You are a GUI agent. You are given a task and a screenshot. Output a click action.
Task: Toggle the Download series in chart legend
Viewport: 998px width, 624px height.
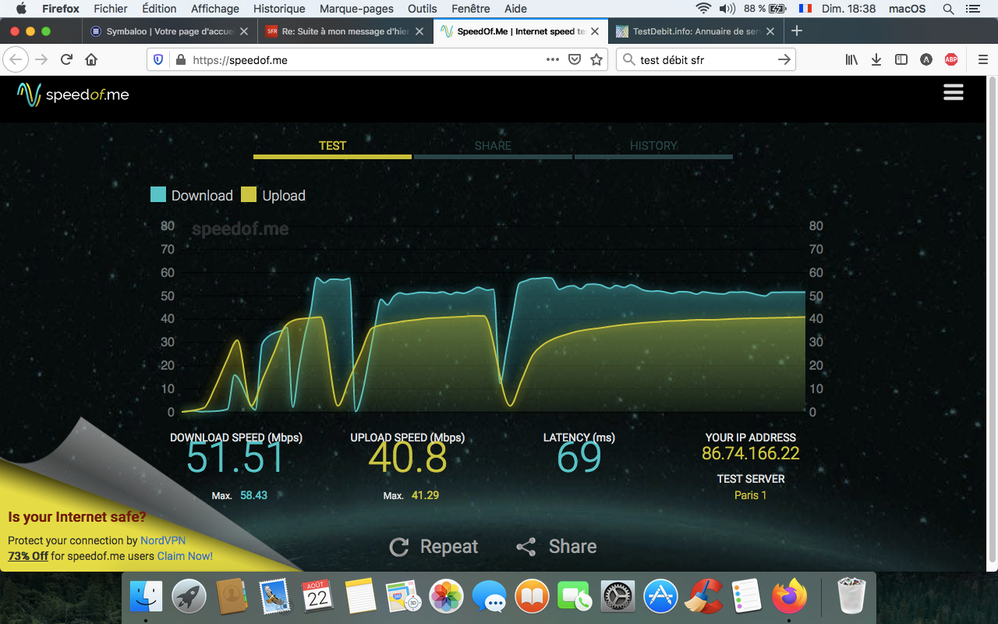click(x=192, y=196)
